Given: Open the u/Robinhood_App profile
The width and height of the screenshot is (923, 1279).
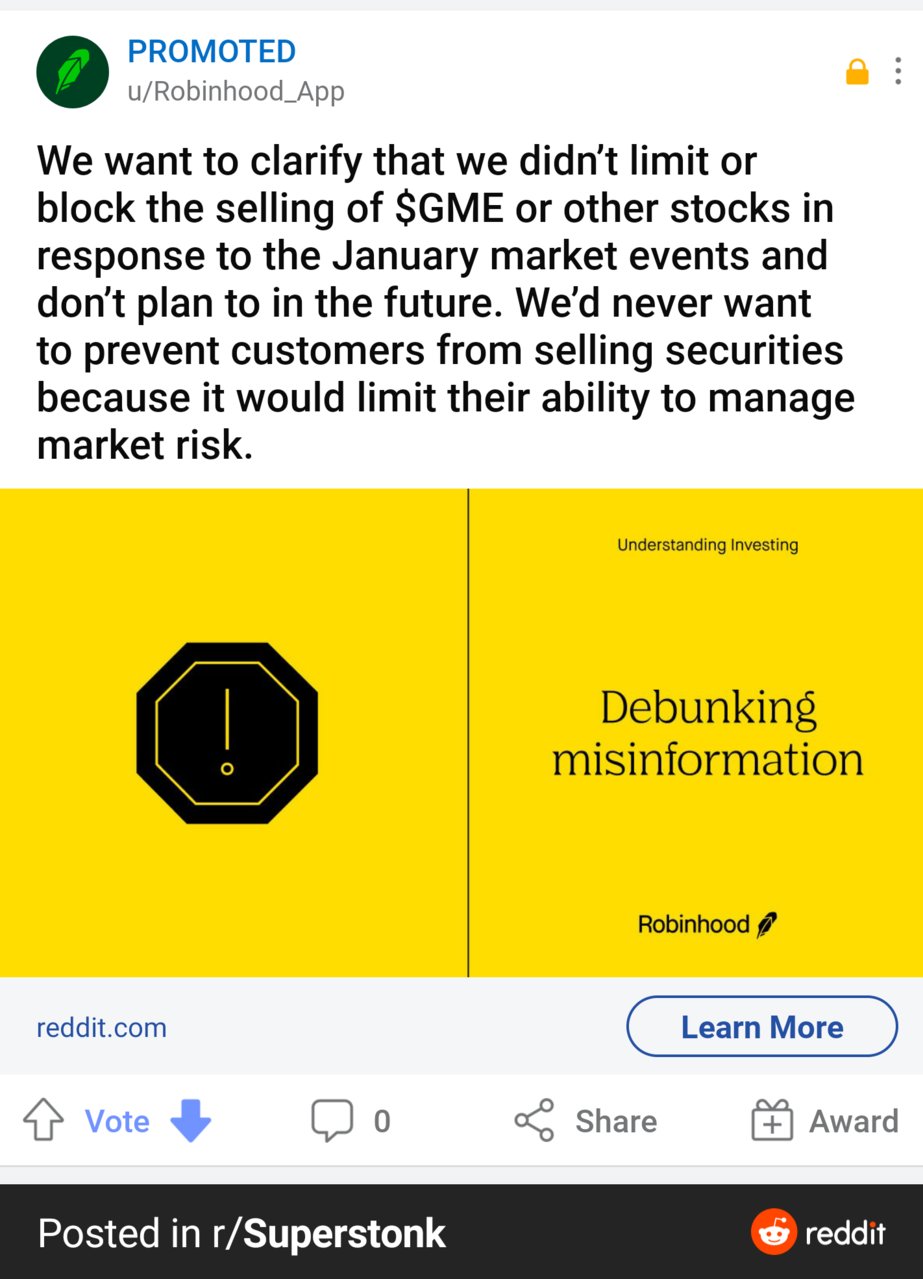Looking at the screenshot, I should click(x=236, y=92).
